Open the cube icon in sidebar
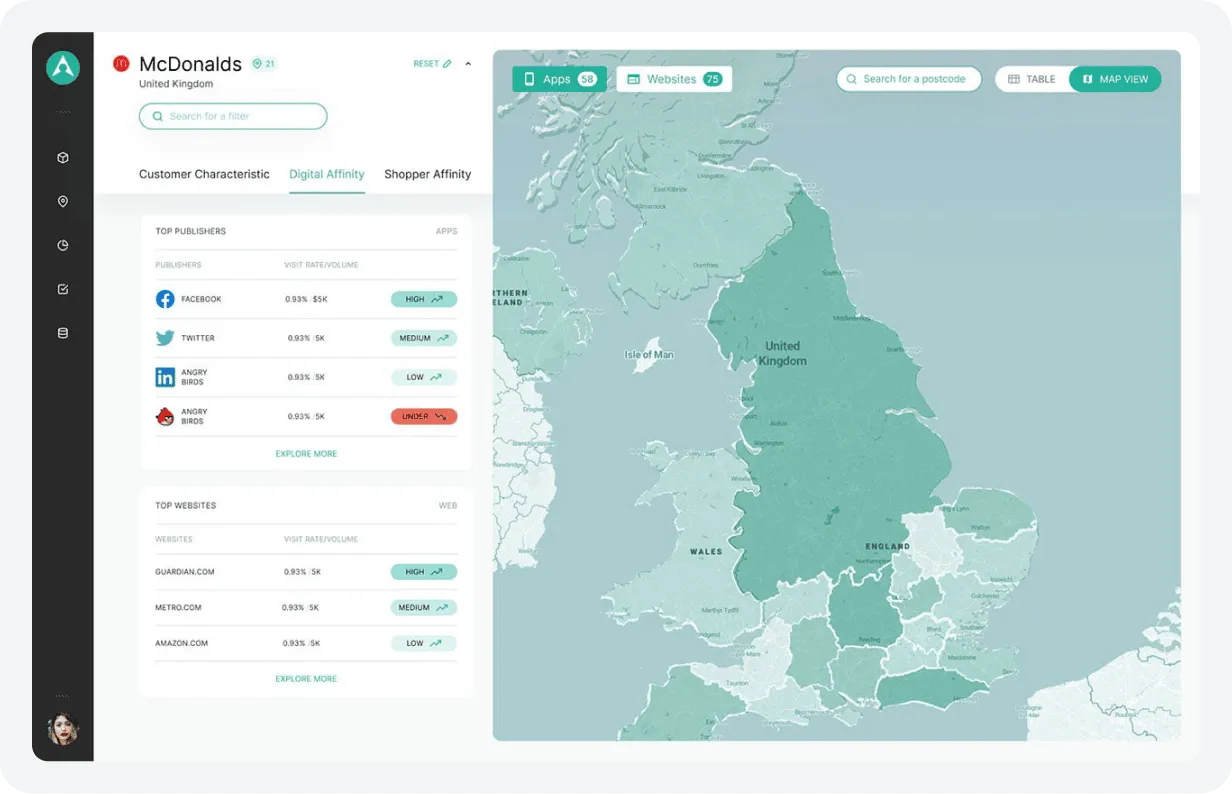This screenshot has height=794, width=1232. pos(63,158)
